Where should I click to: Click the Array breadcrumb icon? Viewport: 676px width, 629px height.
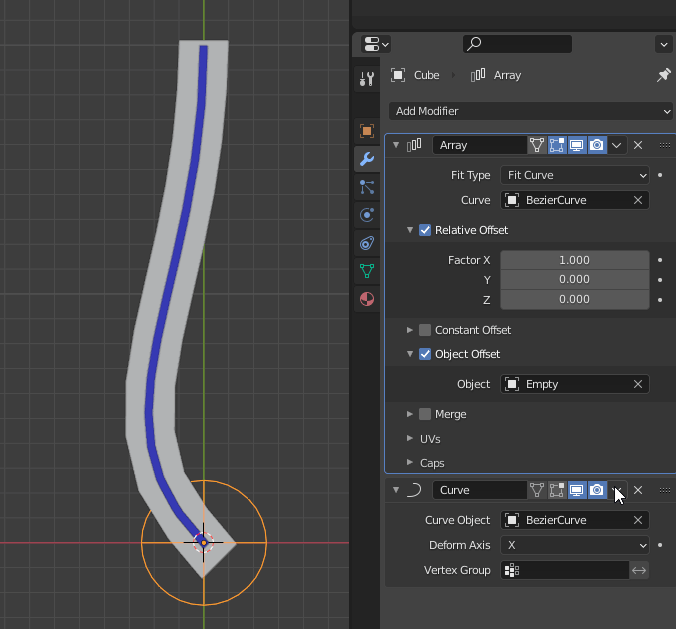tap(478, 75)
